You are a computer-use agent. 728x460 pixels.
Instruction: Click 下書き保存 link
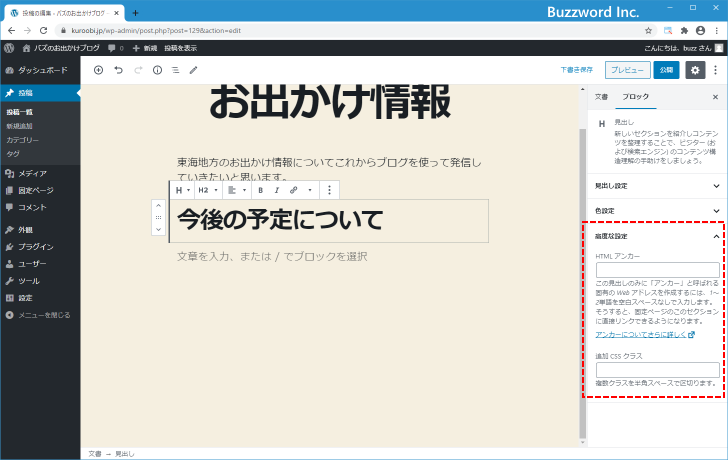point(576,70)
